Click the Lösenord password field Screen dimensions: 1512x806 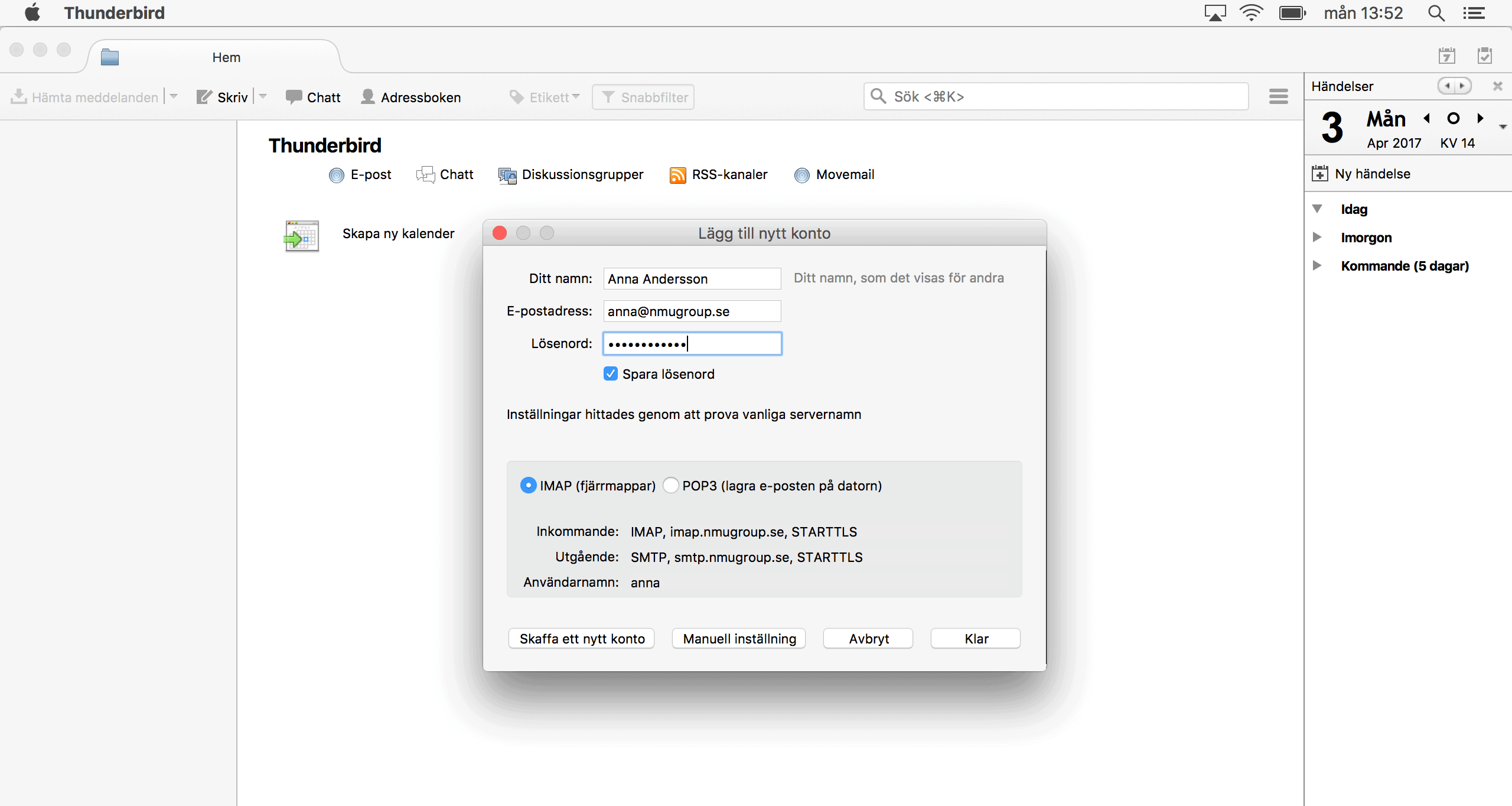click(692, 343)
